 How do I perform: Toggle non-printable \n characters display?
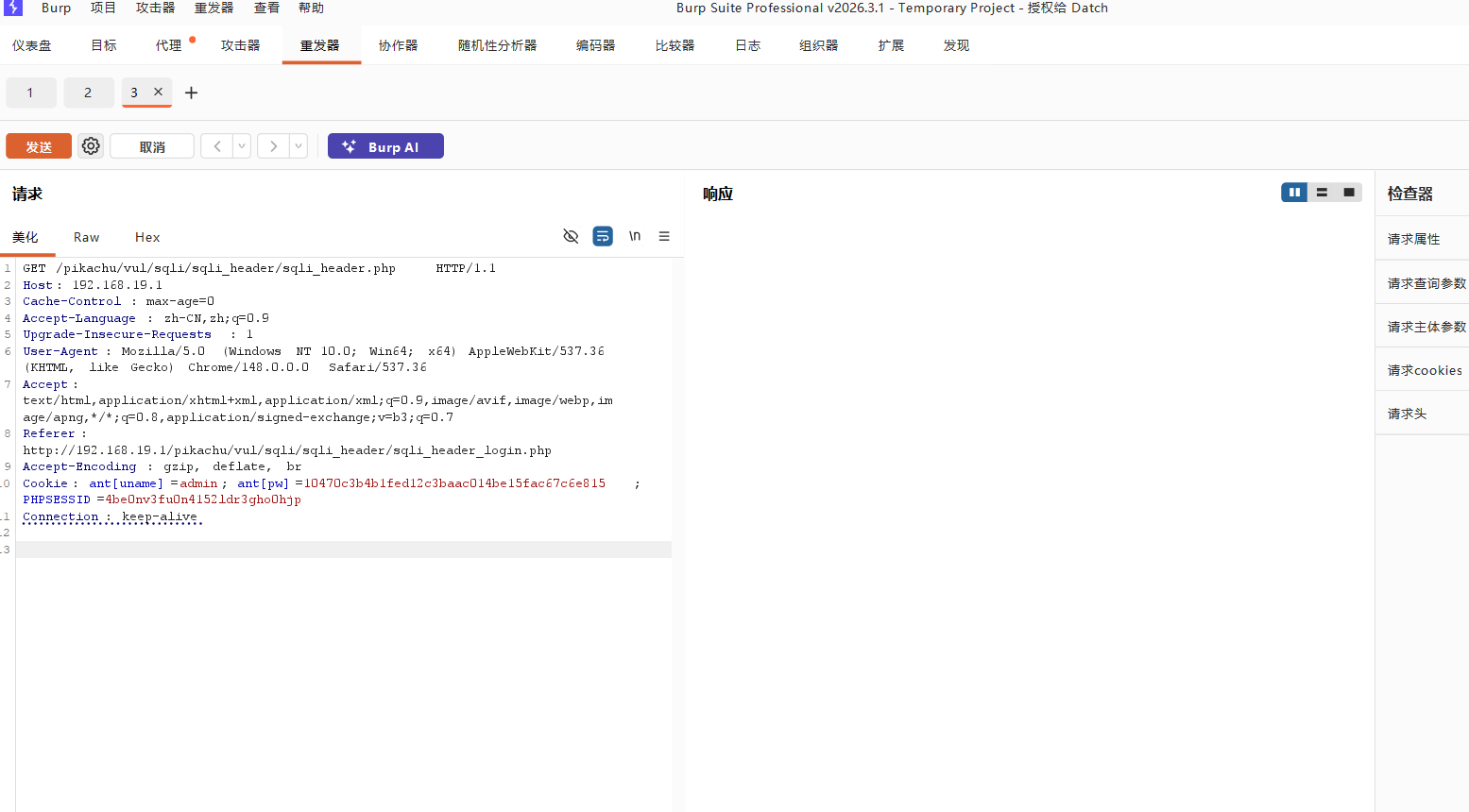[635, 236]
